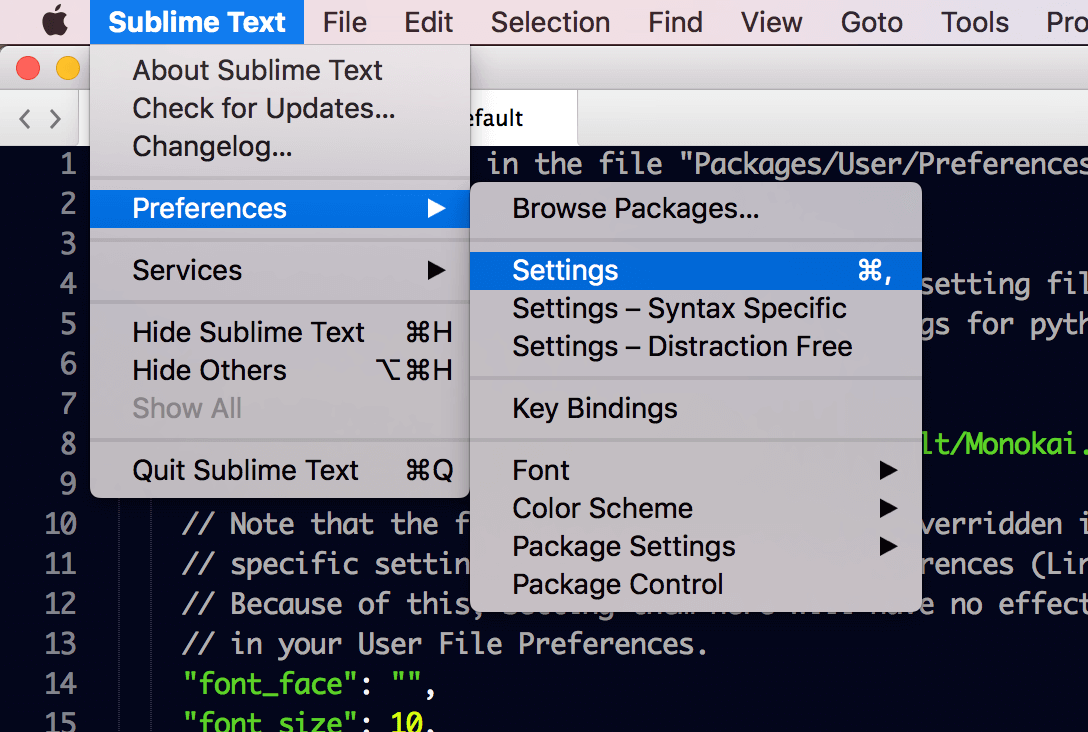Expand the Font submenu
The image size is (1088, 732).
pos(695,470)
